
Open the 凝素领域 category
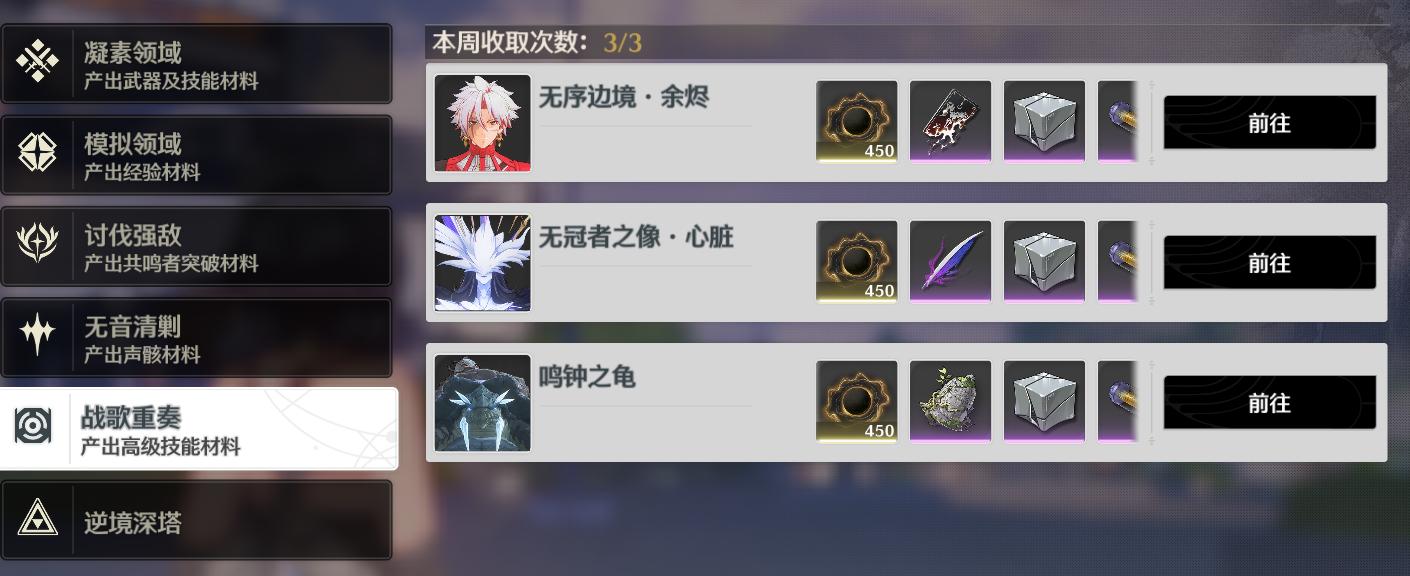pyautogui.click(x=196, y=64)
